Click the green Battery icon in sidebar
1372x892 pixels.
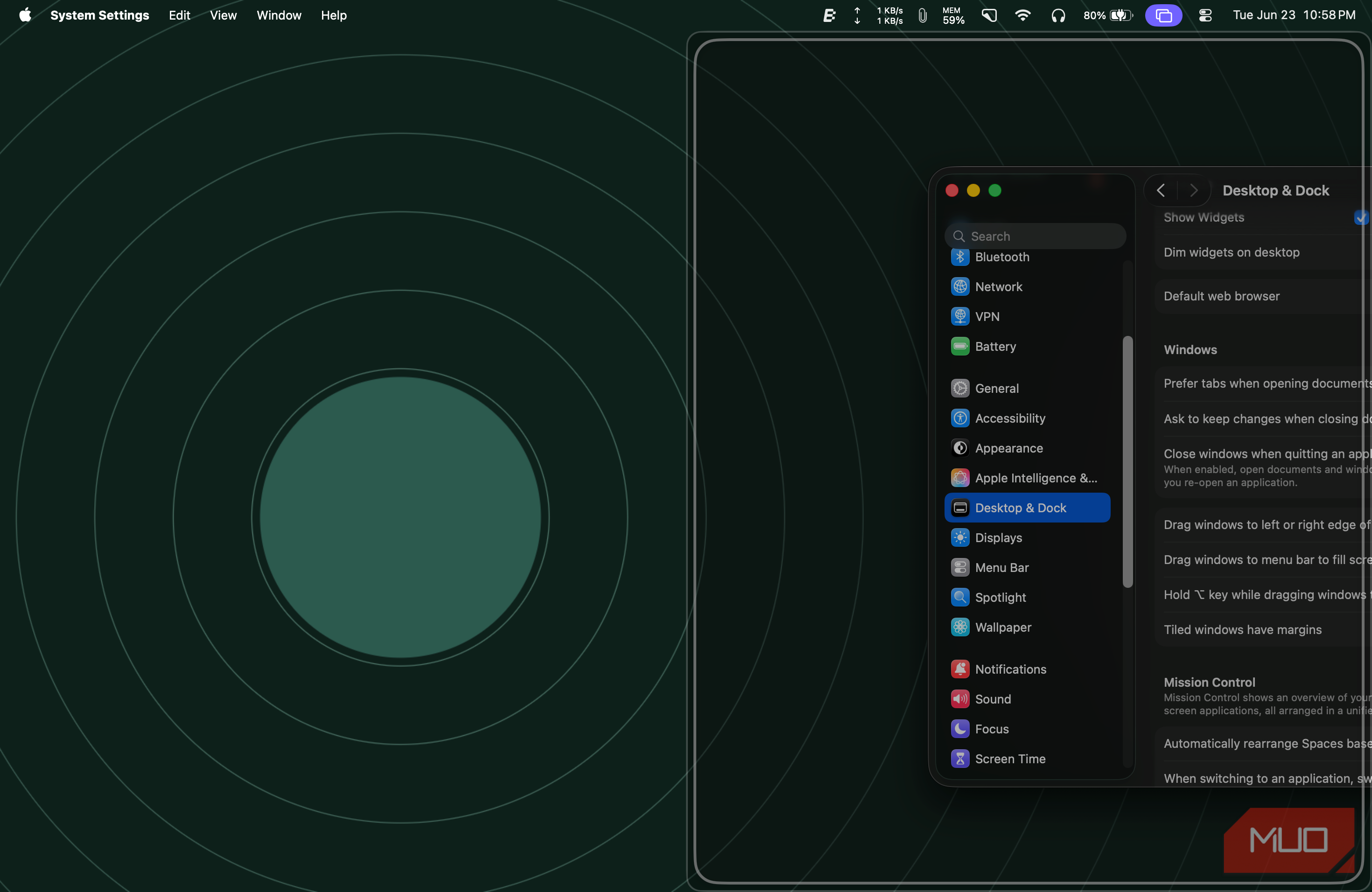[x=960, y=347]
